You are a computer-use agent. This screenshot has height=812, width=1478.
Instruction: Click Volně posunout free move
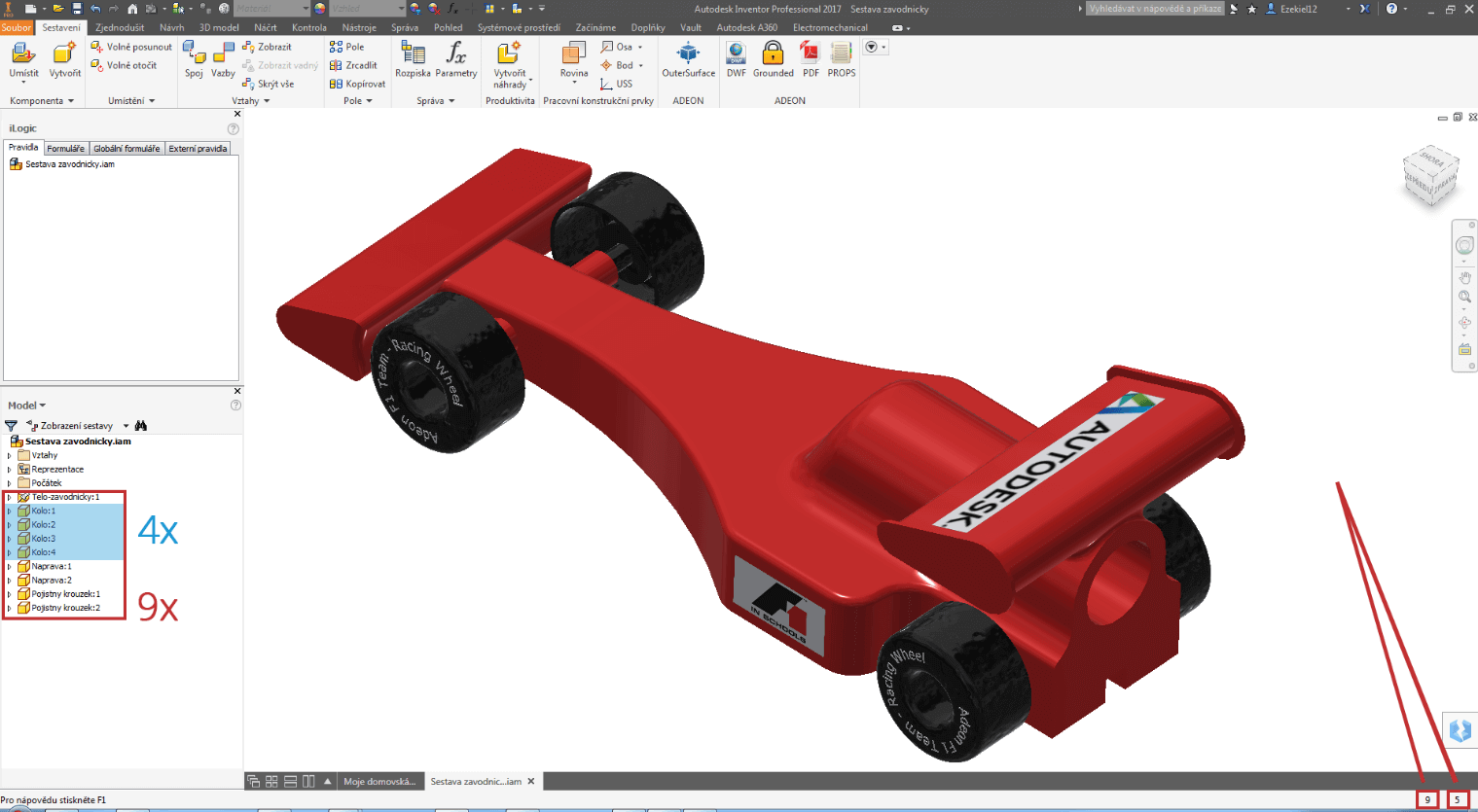tap(131, 47)
